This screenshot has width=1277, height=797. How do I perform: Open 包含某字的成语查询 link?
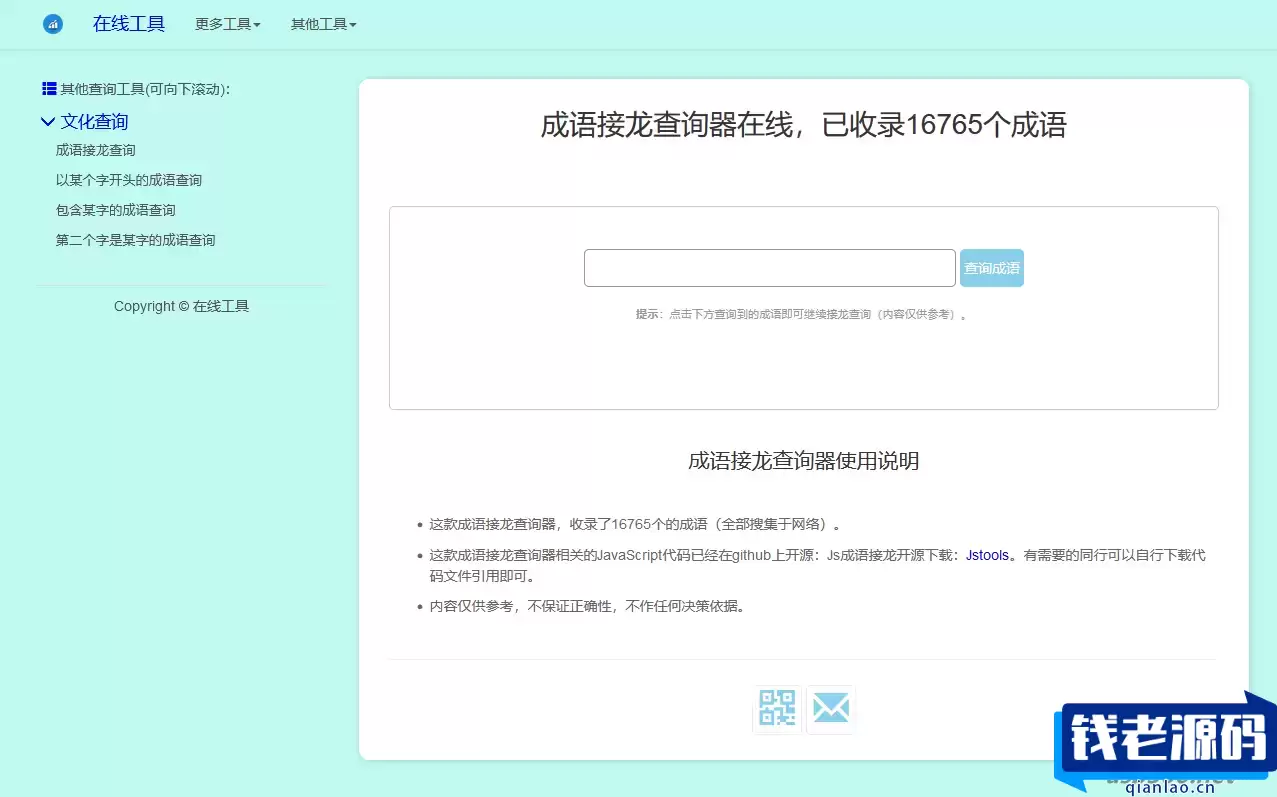point(116,210)
